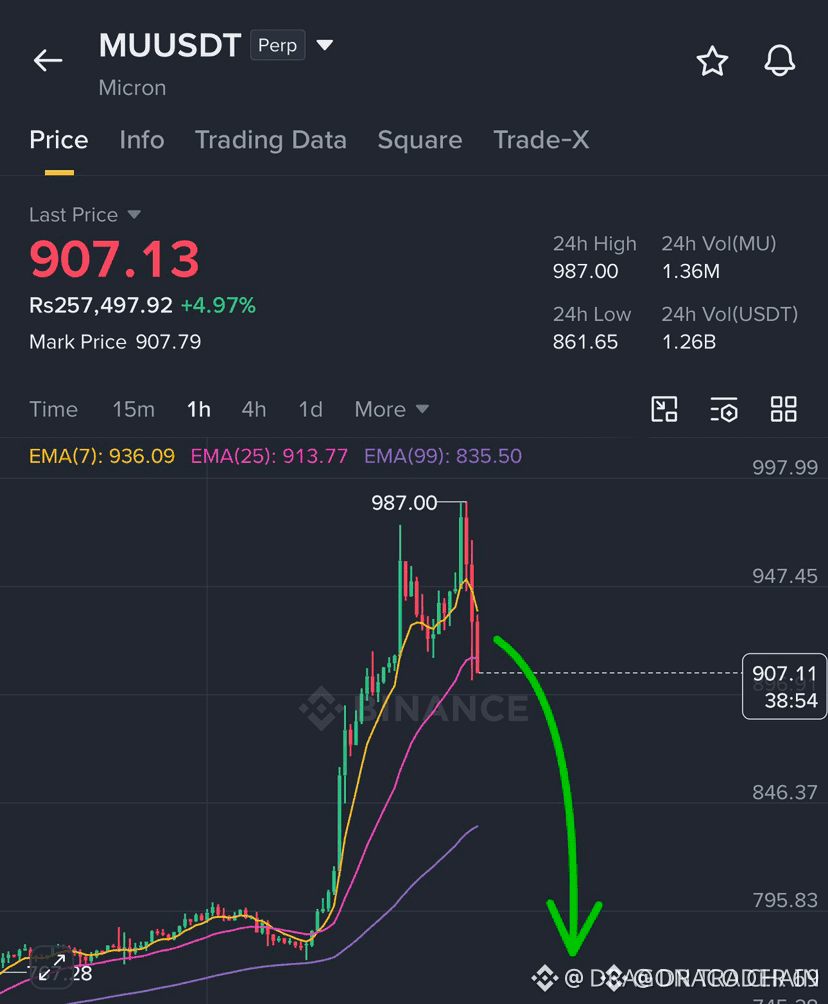Tap the EMA(25): 913.77 indicator label
The width and height of the screenshot is (828, 1004).
point(269,456)
